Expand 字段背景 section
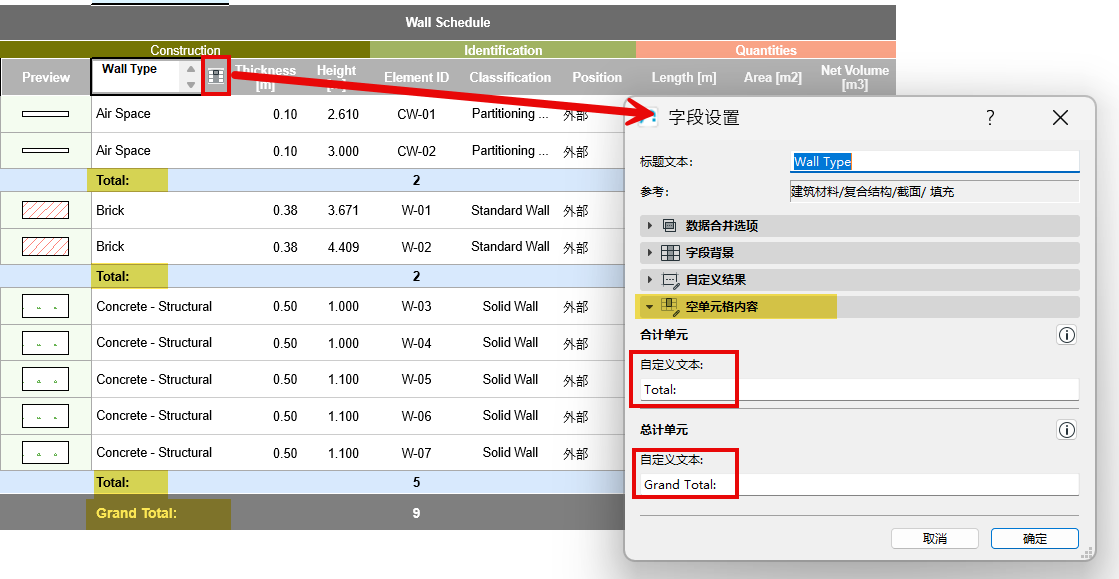 click(x=859, y=253)
